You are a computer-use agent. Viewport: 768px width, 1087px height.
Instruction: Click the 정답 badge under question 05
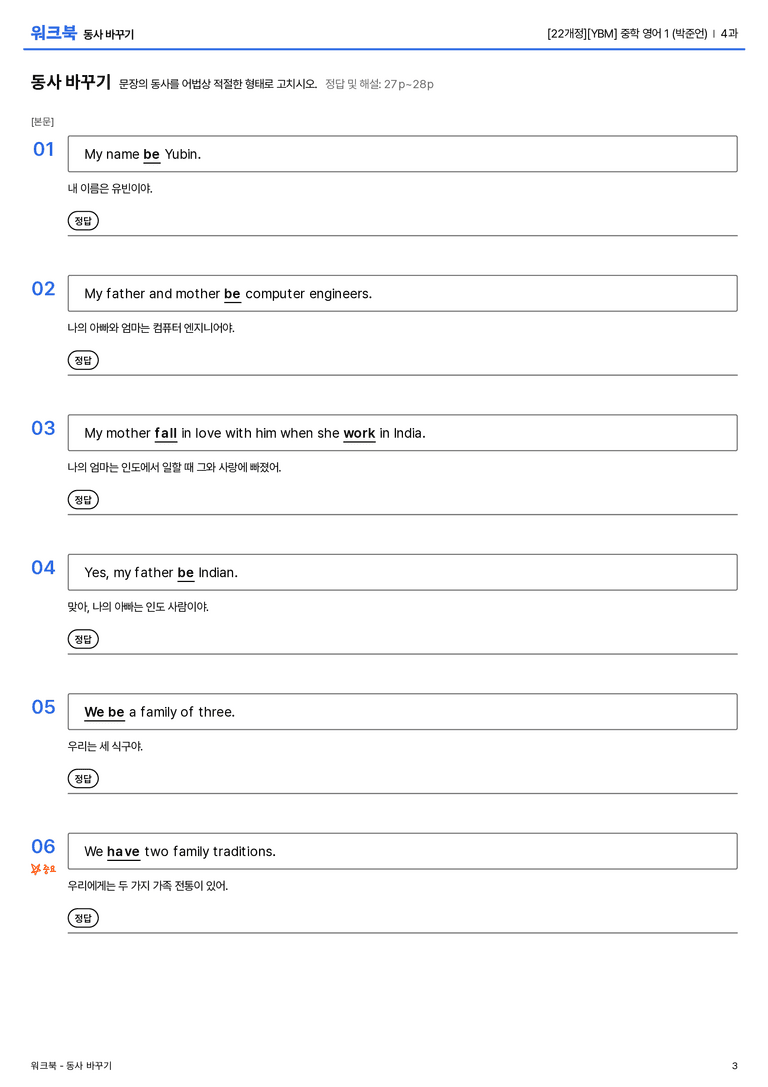pyautogui.click(x=83, y=778)
